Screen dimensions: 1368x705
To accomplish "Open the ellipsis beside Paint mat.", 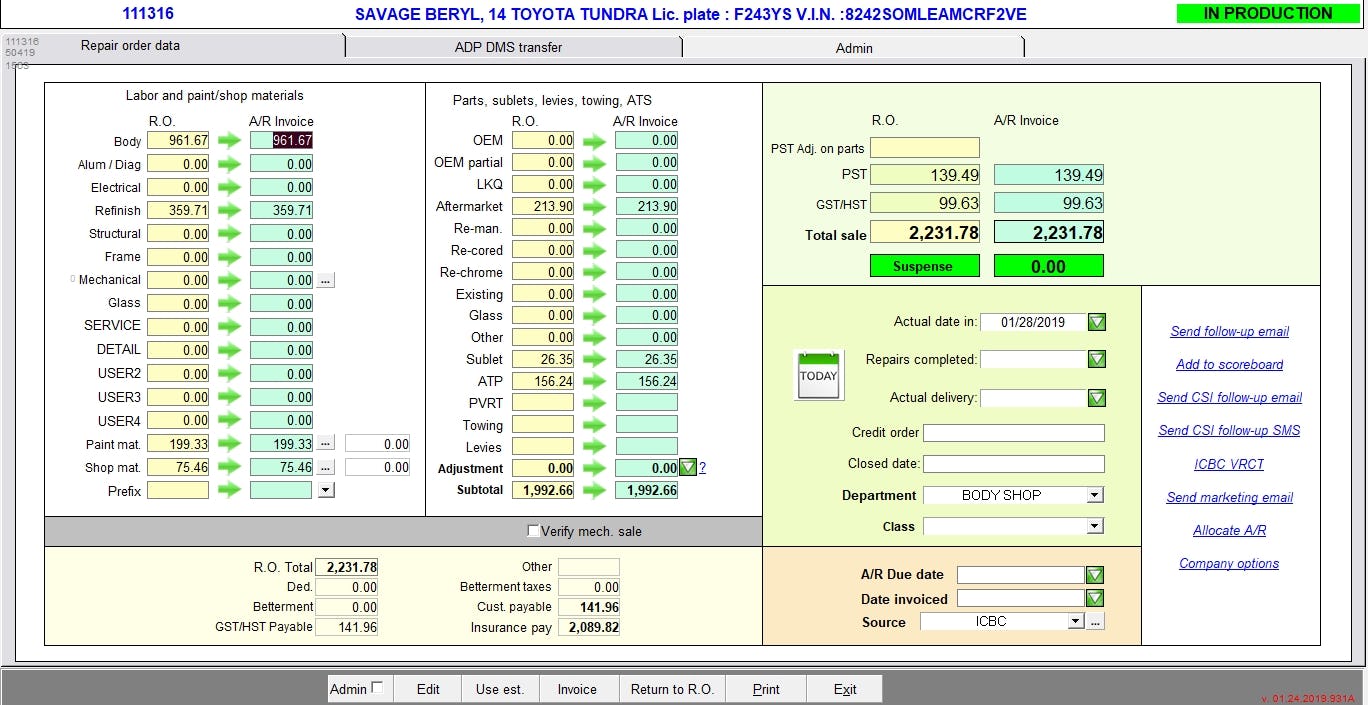I will pyautogui.click(x=325, y=443).
